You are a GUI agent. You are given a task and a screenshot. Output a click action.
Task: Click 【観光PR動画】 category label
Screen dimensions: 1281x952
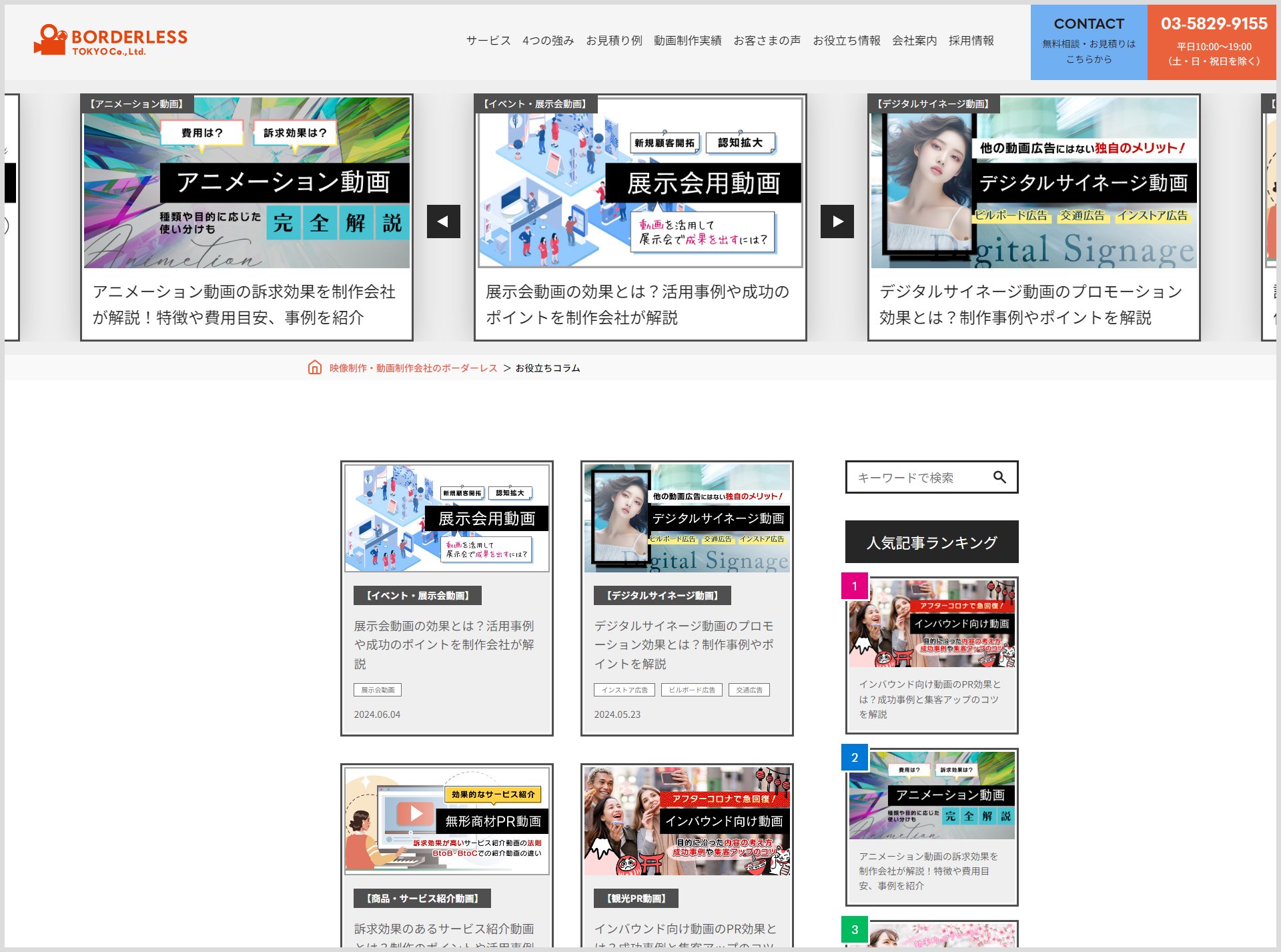pyautogui.click(x=636, y=899)
